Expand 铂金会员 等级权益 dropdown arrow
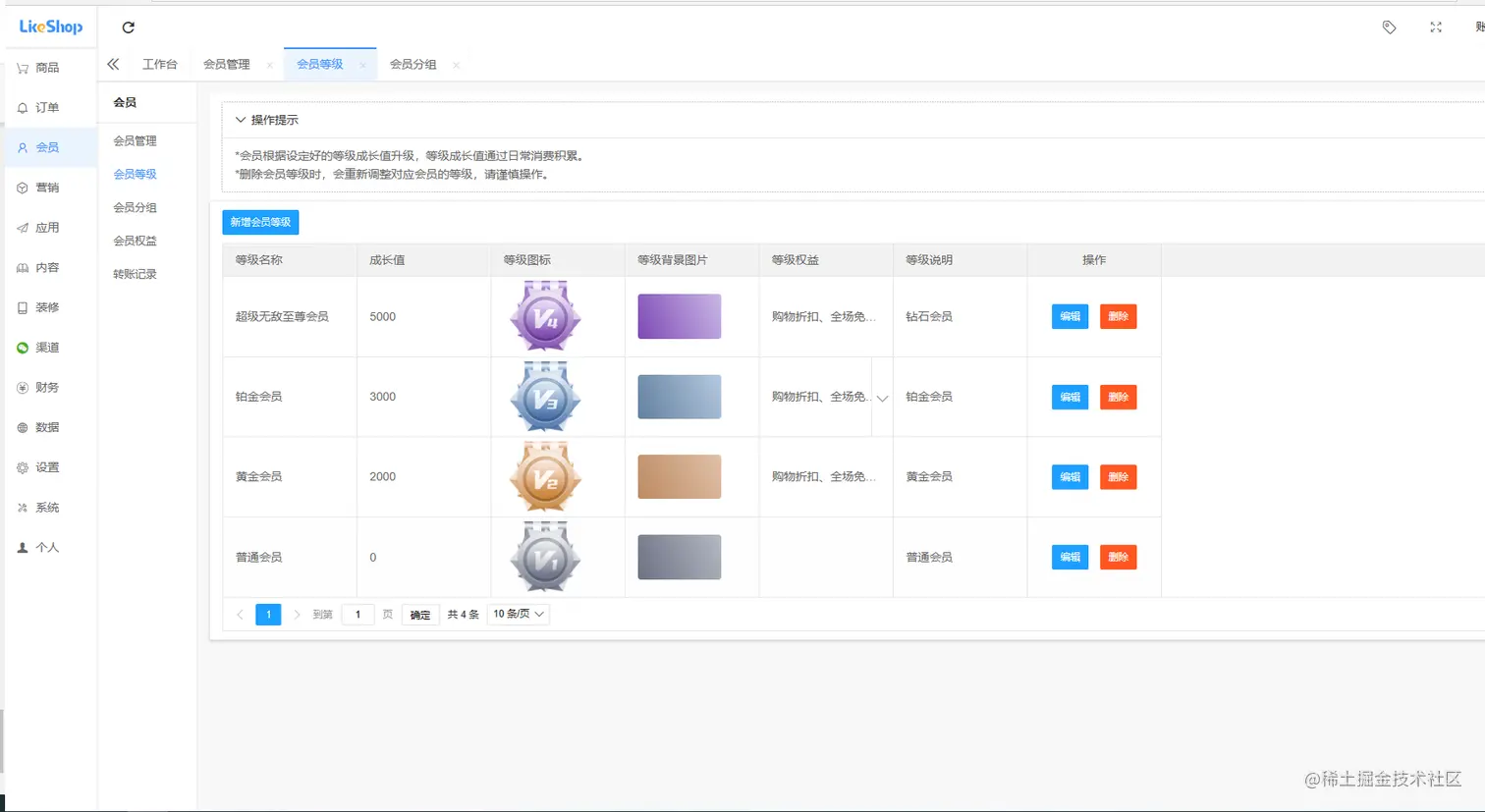 (x=882, y=398)
